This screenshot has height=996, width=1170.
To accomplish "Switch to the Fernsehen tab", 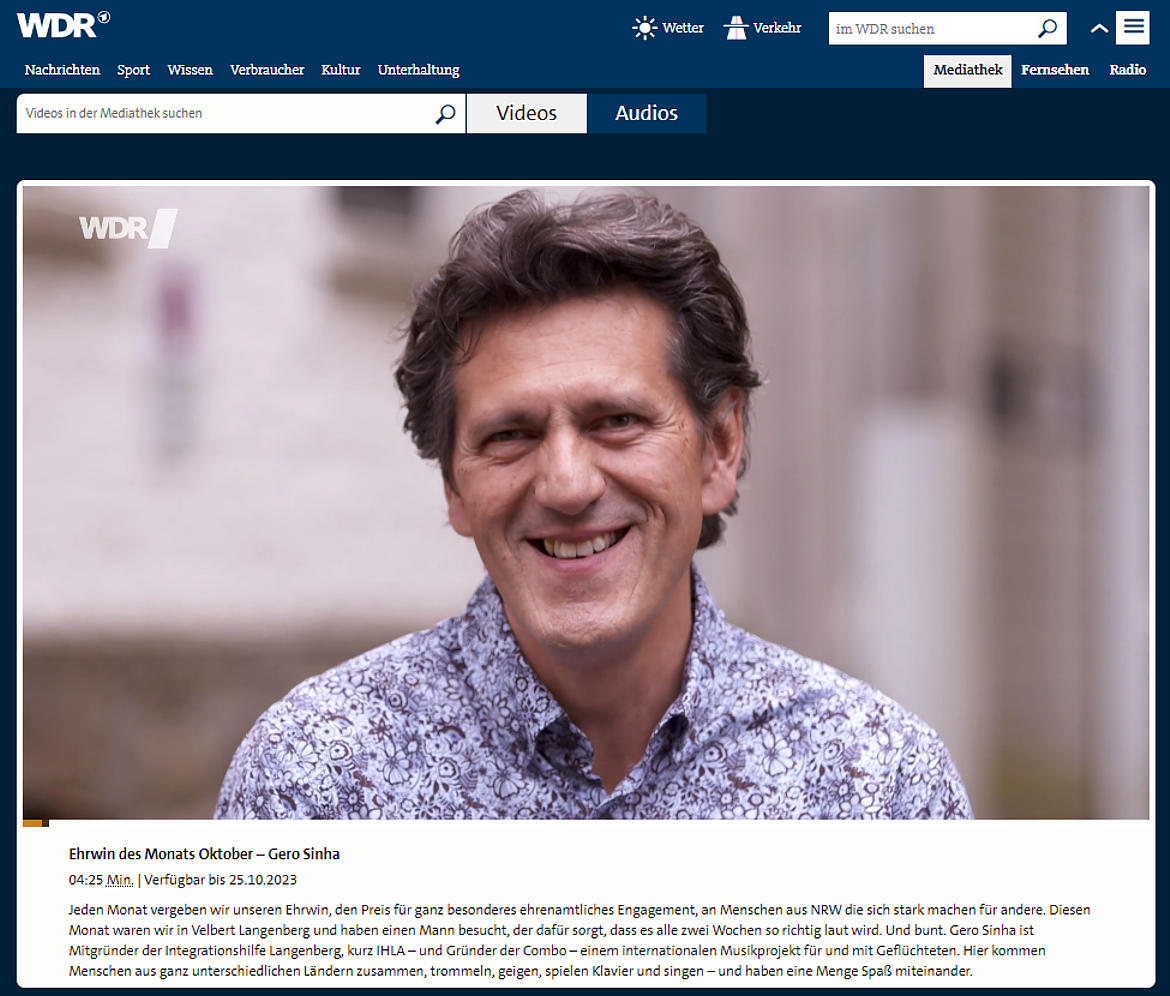I will click(x=1055, y=69).
